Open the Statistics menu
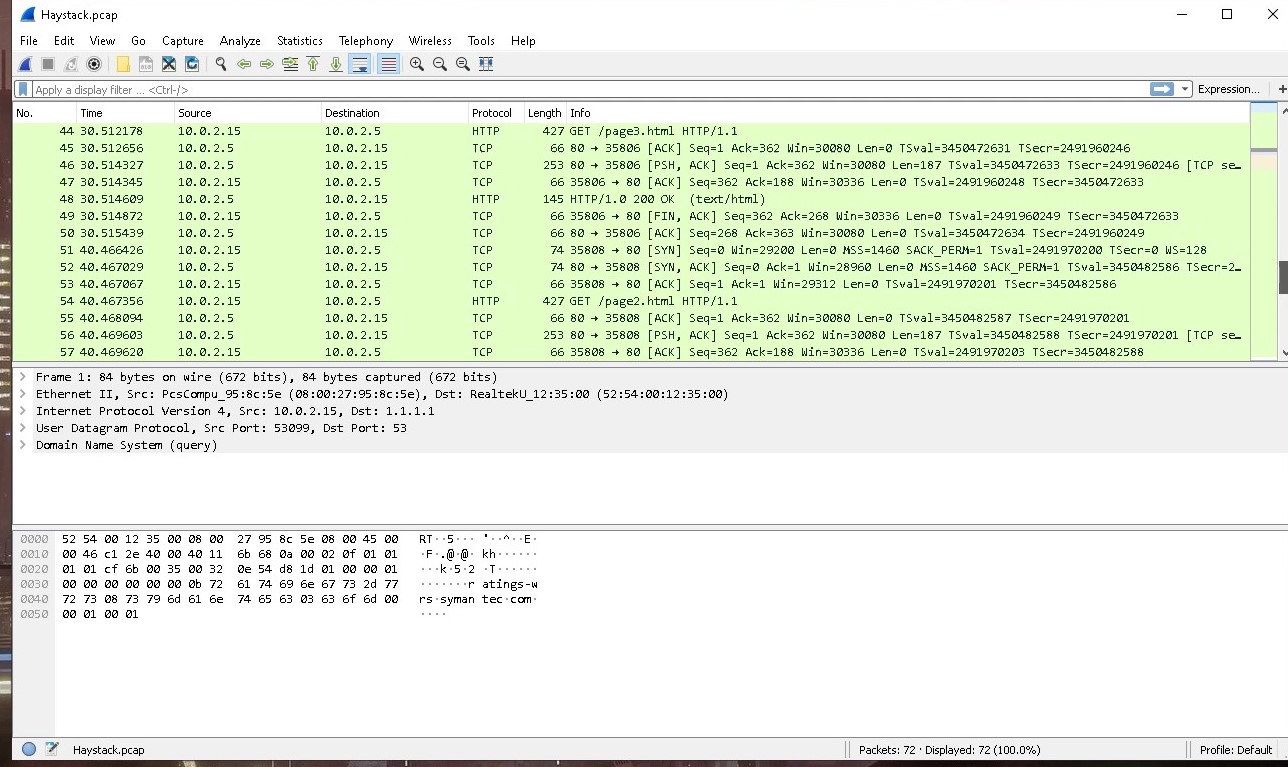The width and height of the screenshot is (1288, 767). coord(300,41)
